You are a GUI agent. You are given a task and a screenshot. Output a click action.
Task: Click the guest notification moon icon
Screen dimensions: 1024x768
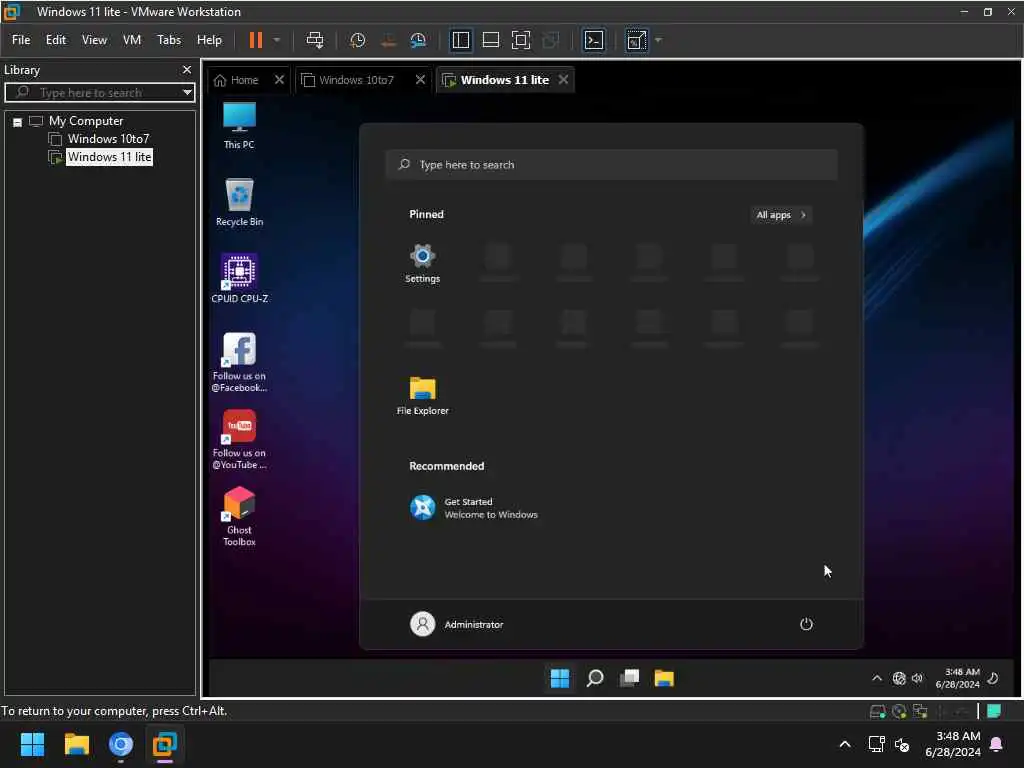pyautogui.click(x=993, y=678)
